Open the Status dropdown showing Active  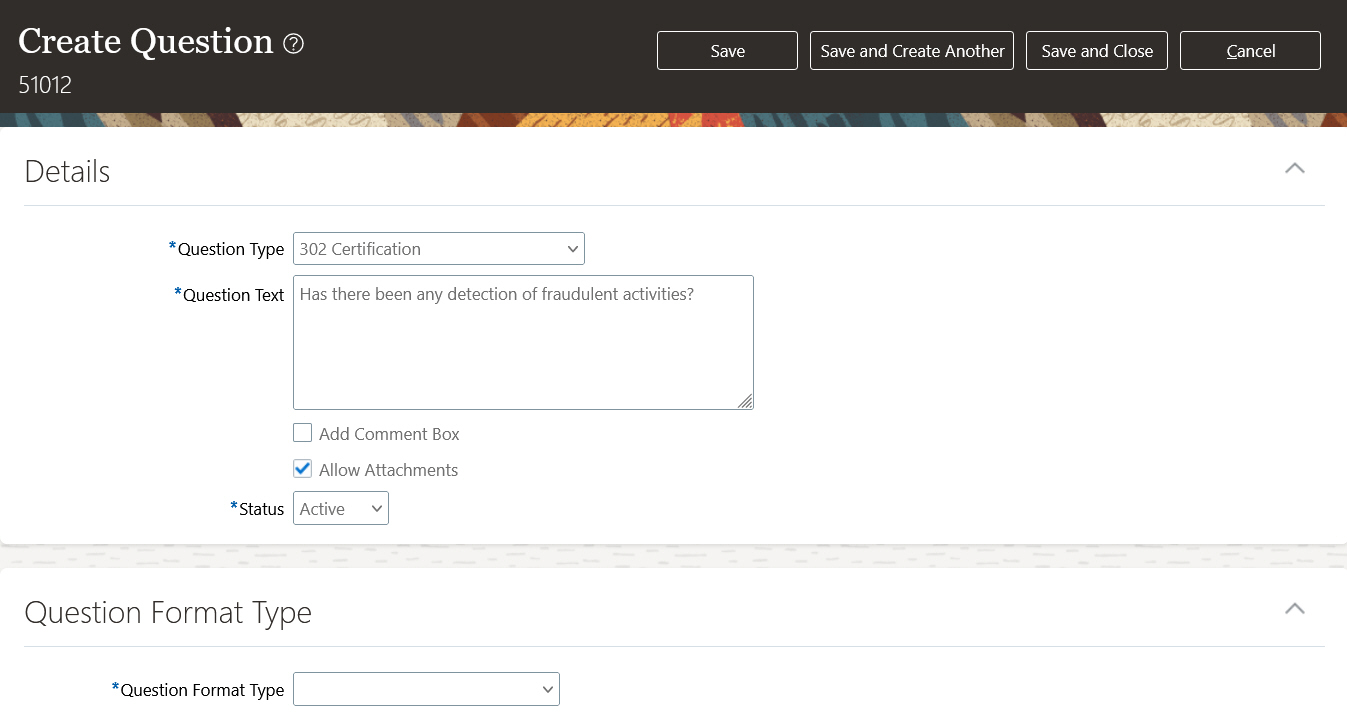point(340,509)
